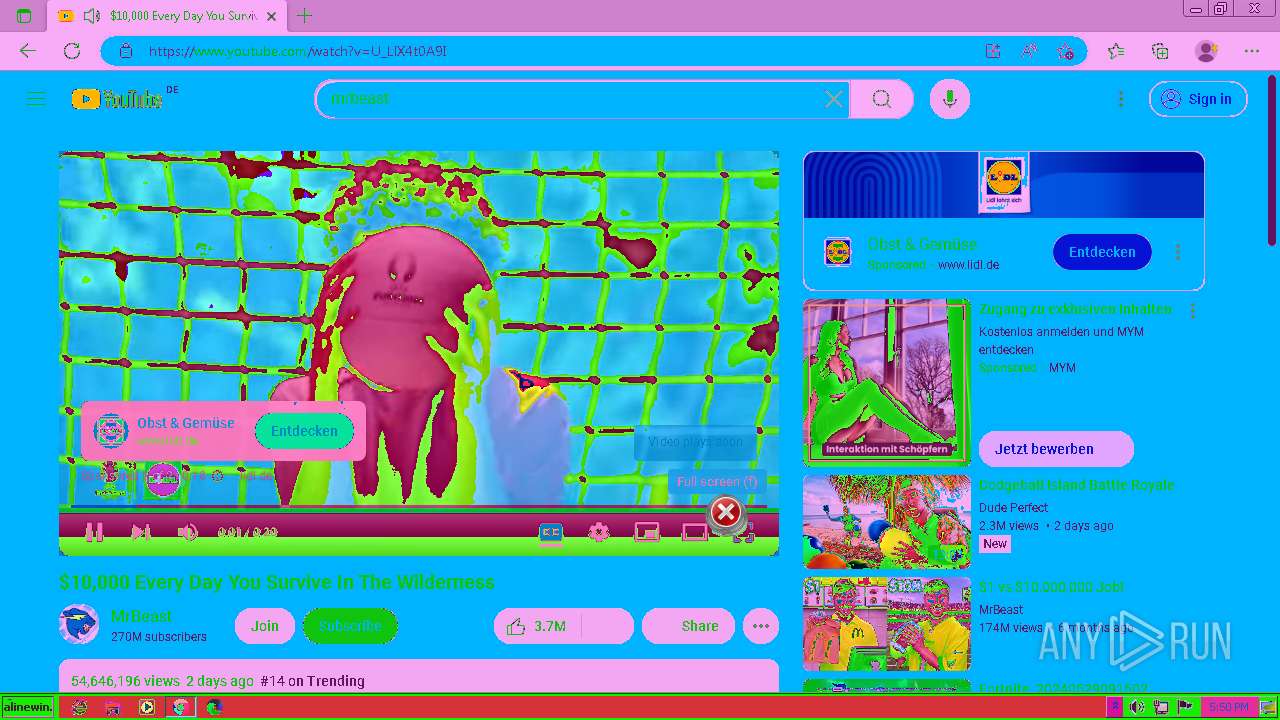Open a new browser tab

(305, 16)
